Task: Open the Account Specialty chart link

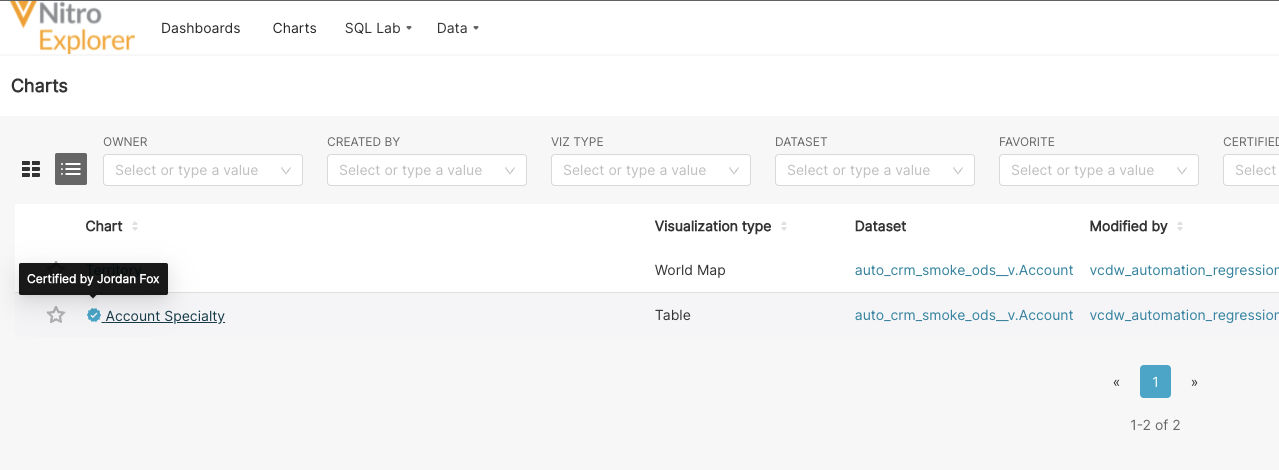Action: pyautogui.click(x=165, y=316)
